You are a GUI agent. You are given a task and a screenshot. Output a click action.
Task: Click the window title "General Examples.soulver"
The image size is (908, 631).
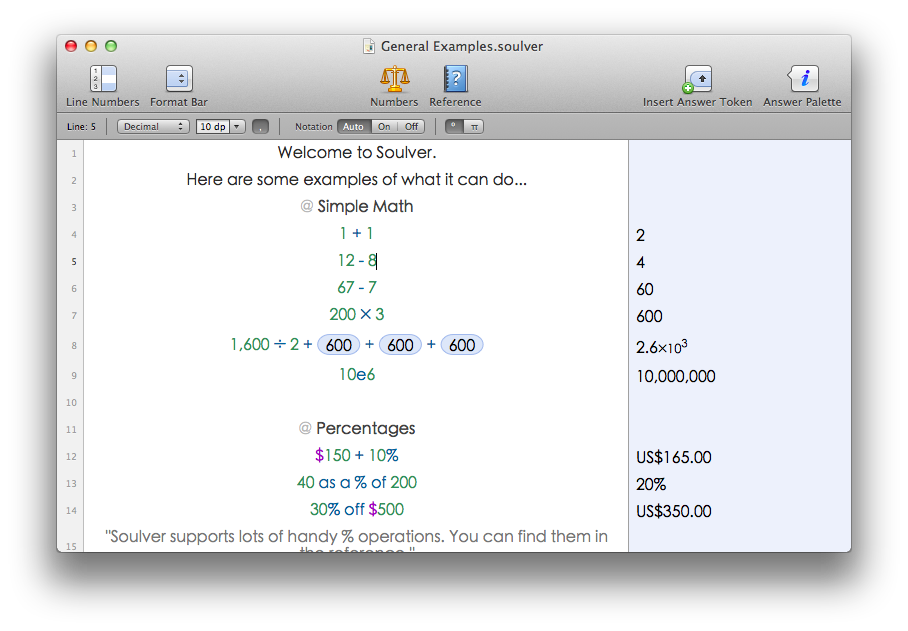point(462,46)
